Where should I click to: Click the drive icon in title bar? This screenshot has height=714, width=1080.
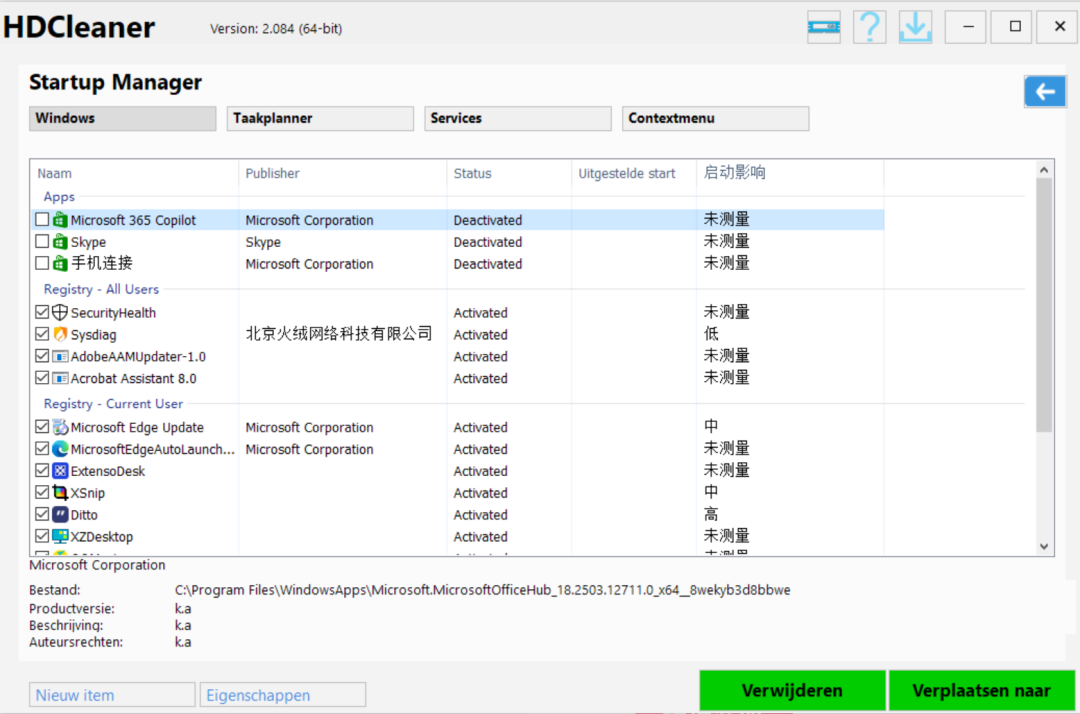(824, 28)
